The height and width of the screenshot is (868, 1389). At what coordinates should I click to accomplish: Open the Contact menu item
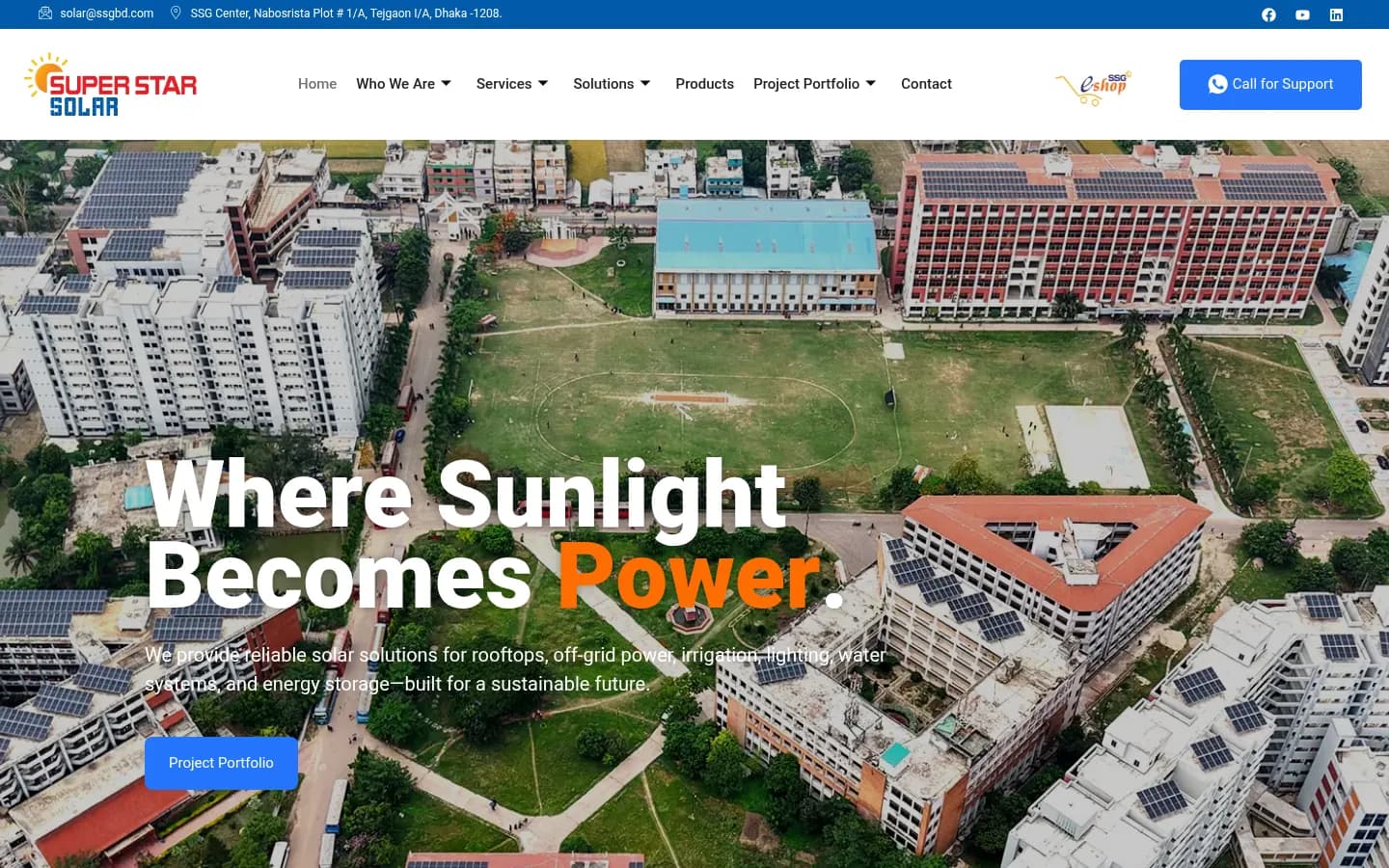926,84
